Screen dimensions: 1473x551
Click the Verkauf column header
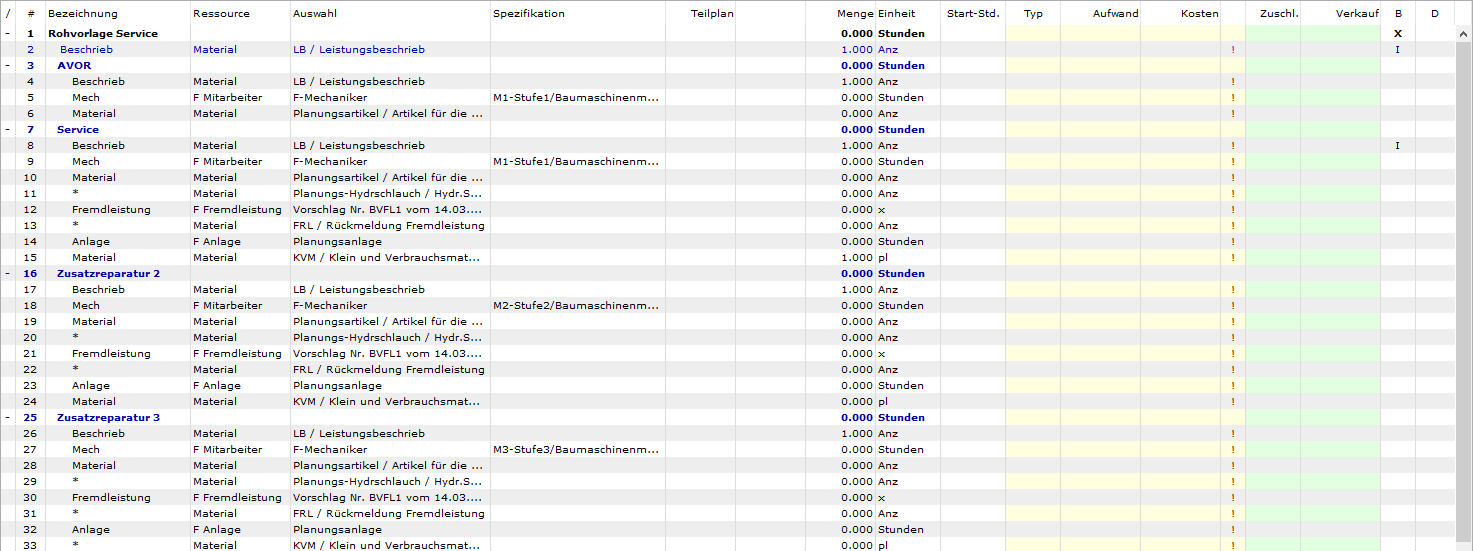coord(1356,14)
